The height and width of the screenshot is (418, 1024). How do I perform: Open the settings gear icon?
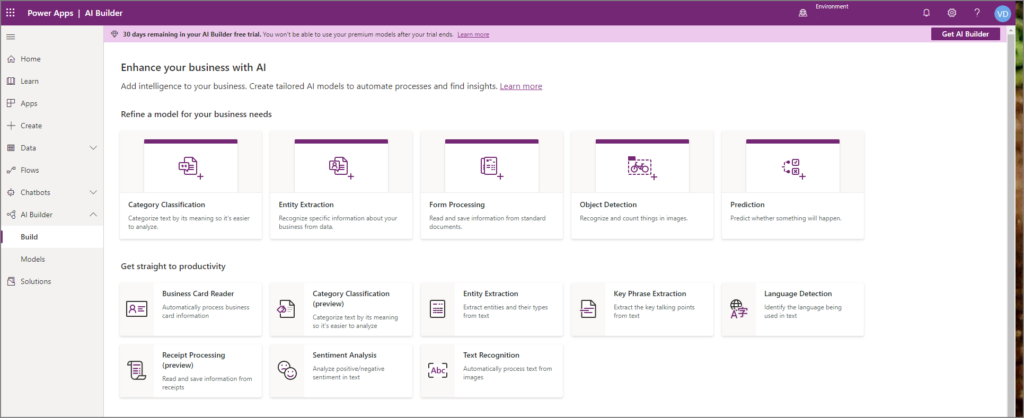coord(952,13)
